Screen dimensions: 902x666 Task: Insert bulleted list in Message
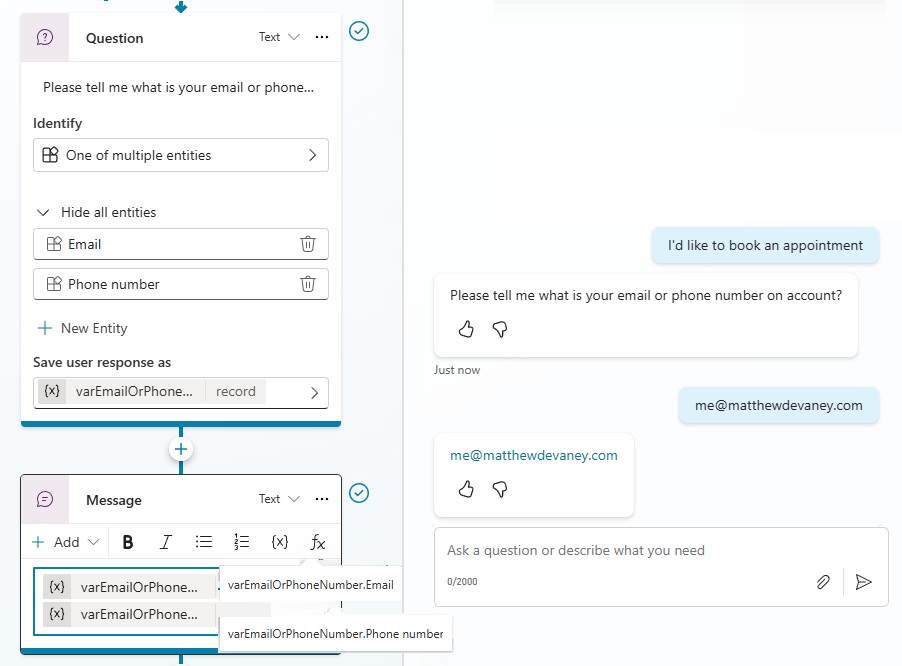204,542
